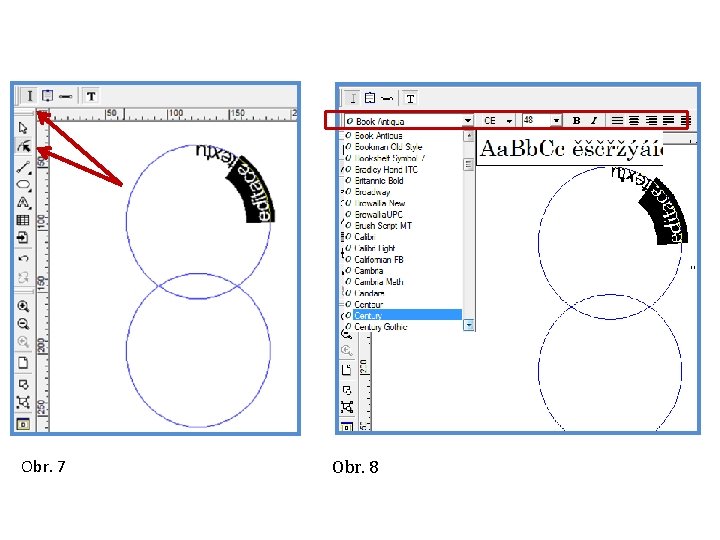Align text right in Obr. 8

pyautogui.click(x=651, y=120)
